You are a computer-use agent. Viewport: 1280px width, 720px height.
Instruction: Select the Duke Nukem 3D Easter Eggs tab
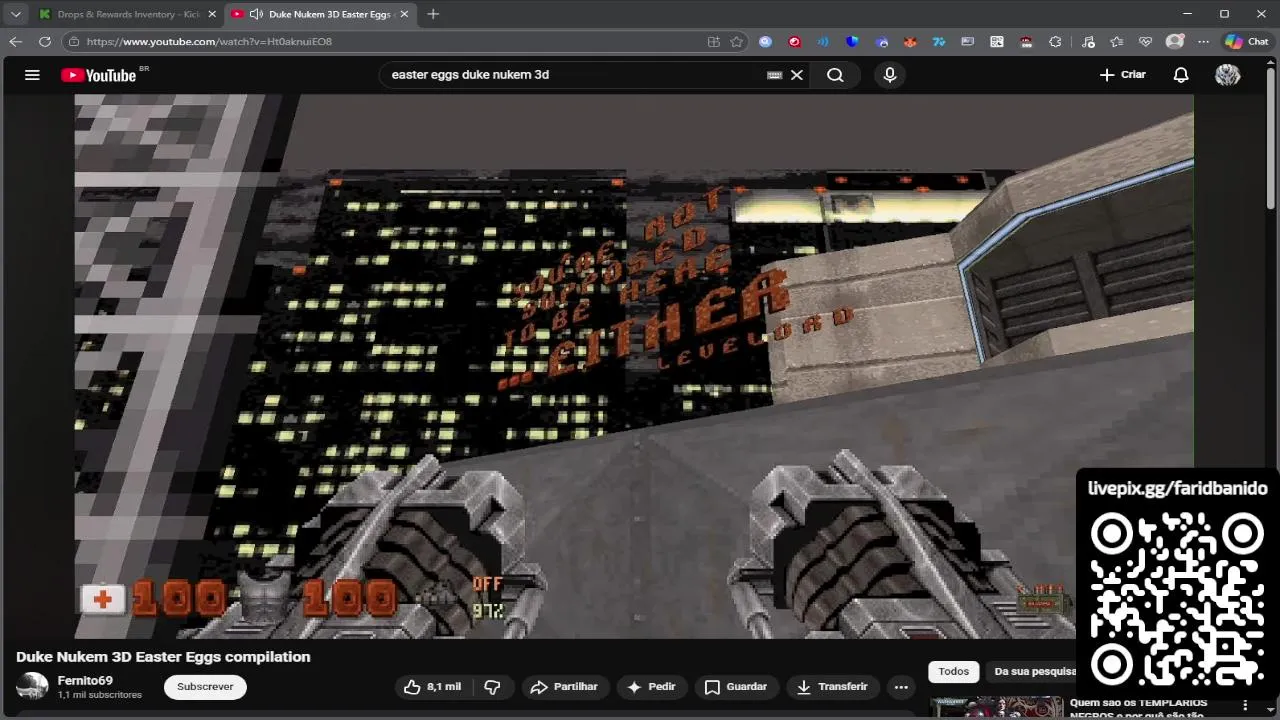[320, 14]
